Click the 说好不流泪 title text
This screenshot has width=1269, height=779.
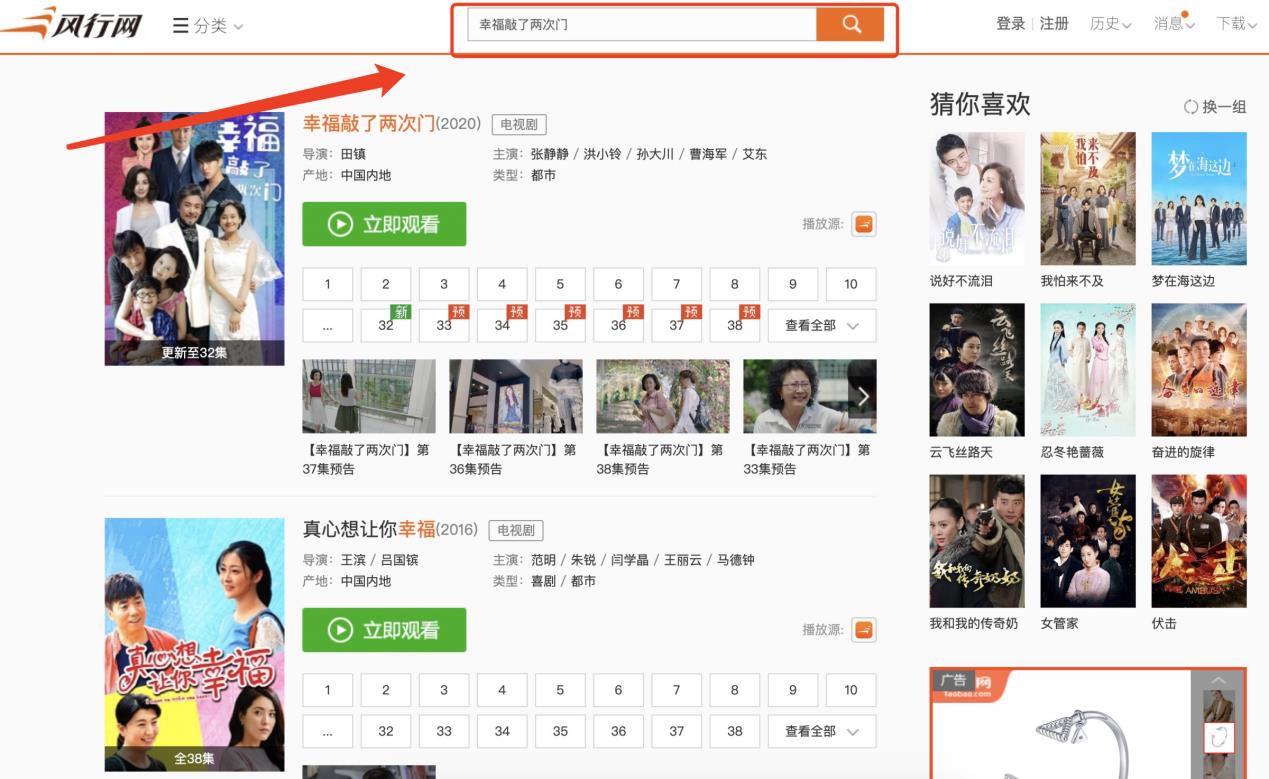pos(961,281)
